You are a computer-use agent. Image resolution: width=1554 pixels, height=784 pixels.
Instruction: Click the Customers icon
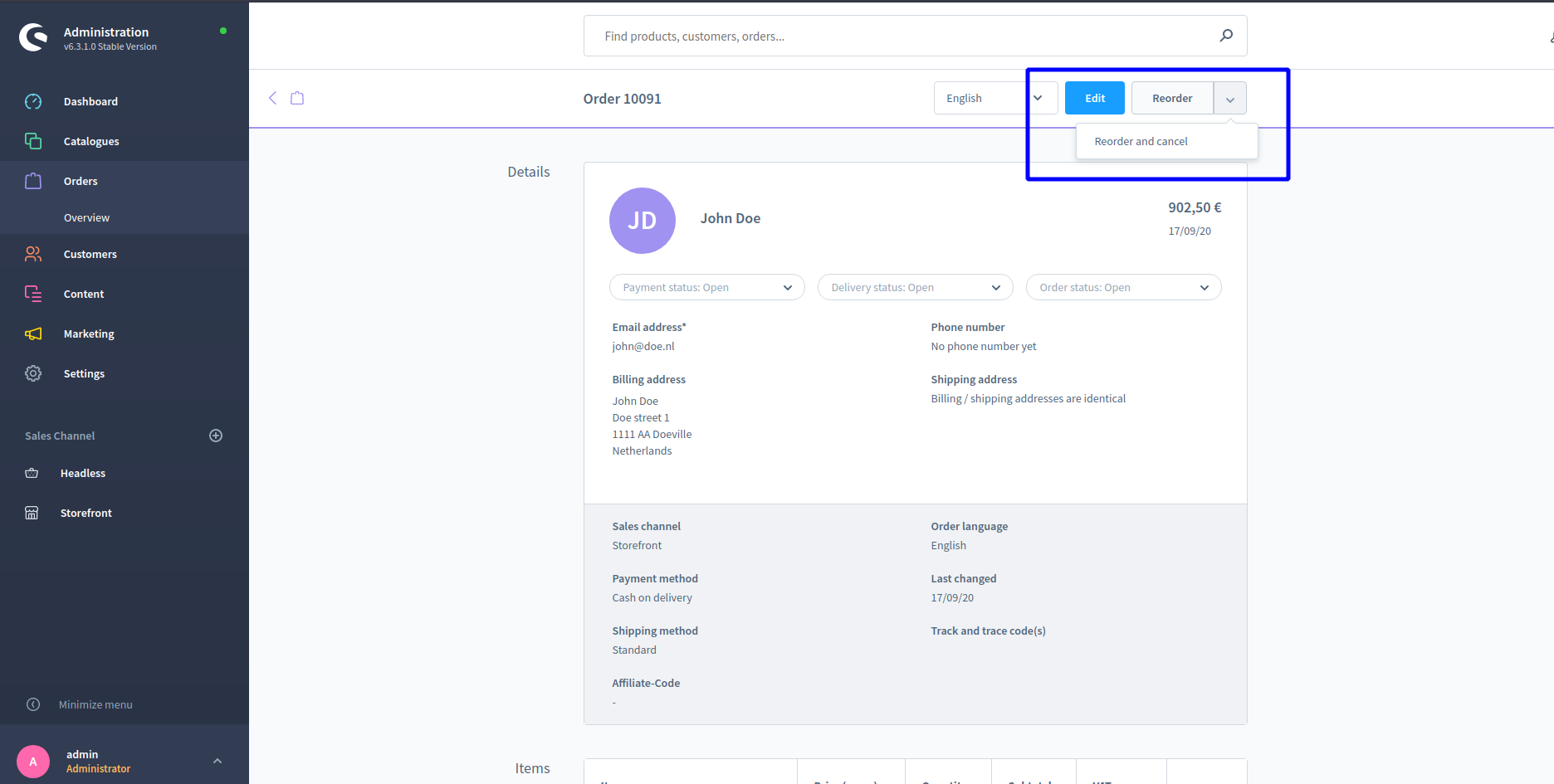[x=33, y=254]
